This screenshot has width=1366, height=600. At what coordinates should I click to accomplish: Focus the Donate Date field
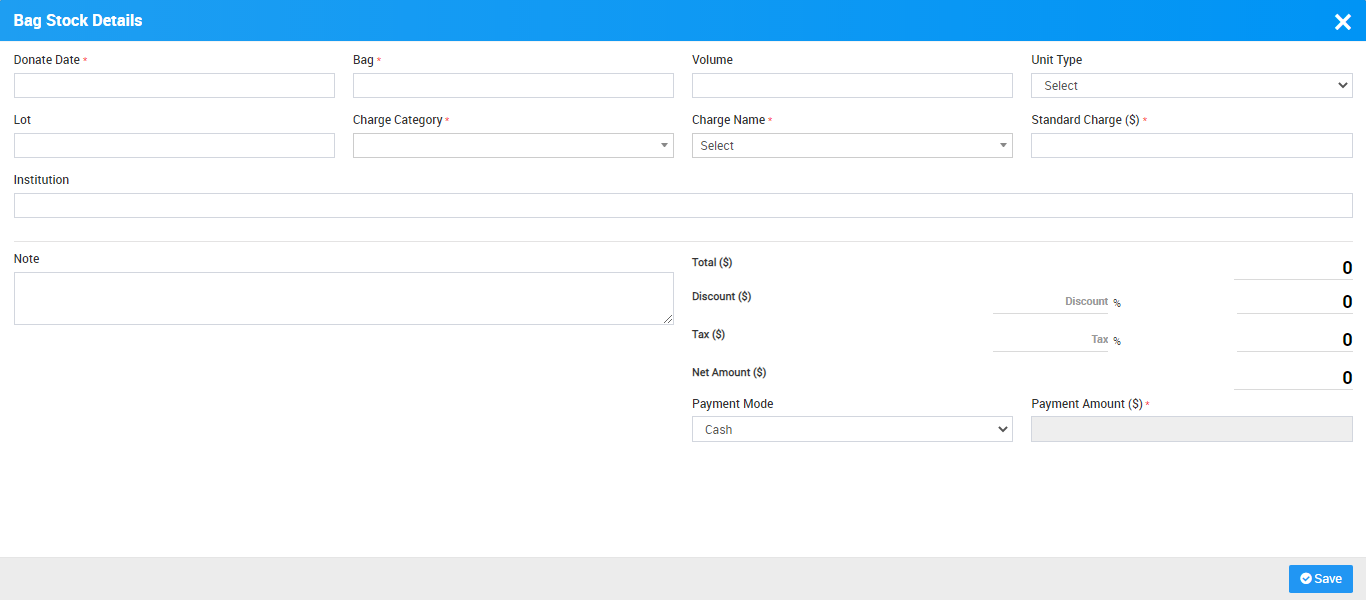pos(174,86)
